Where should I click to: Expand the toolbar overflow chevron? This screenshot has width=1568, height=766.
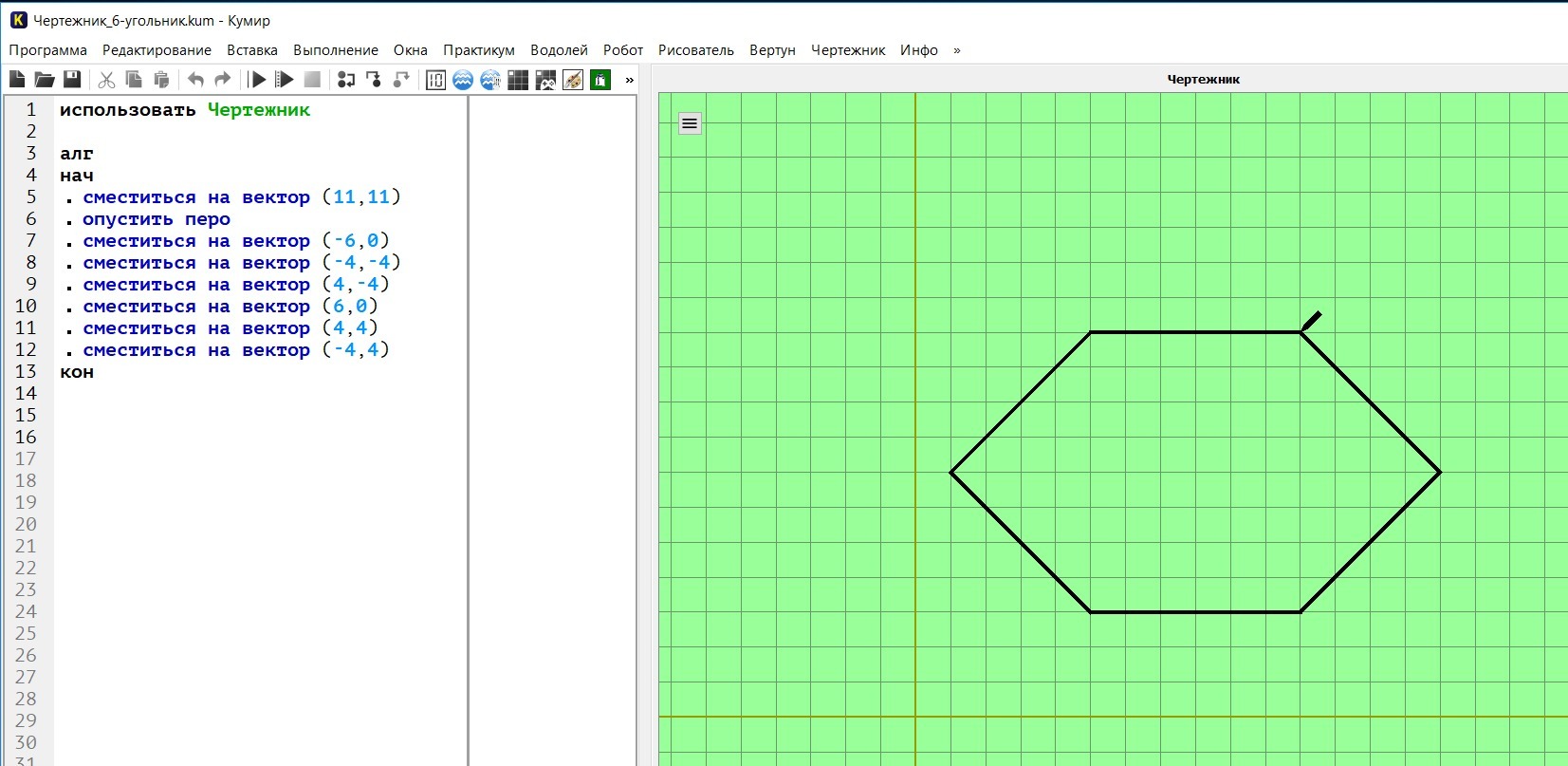click(629, 80)
